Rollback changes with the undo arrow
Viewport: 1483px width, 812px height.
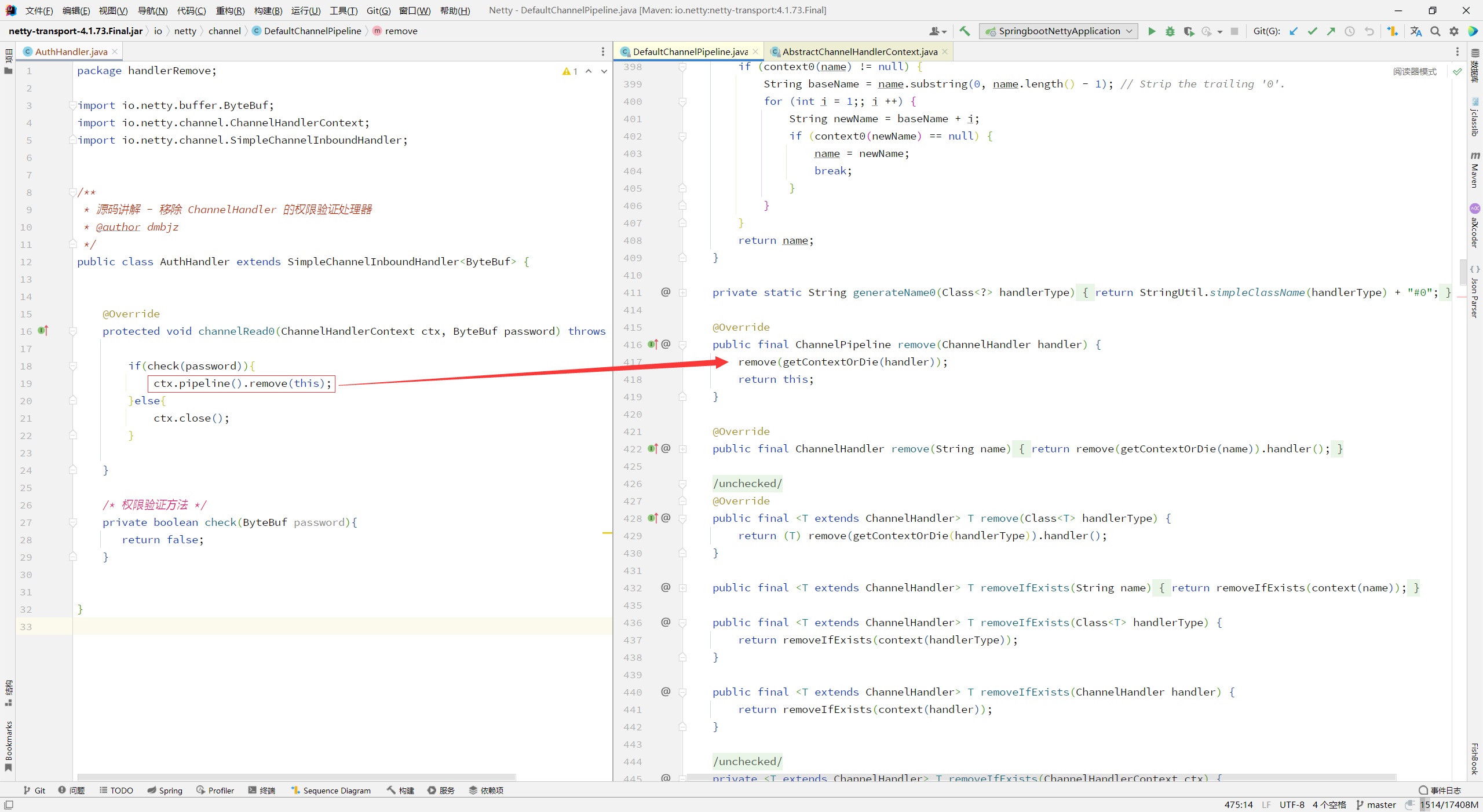(1369, 31)
